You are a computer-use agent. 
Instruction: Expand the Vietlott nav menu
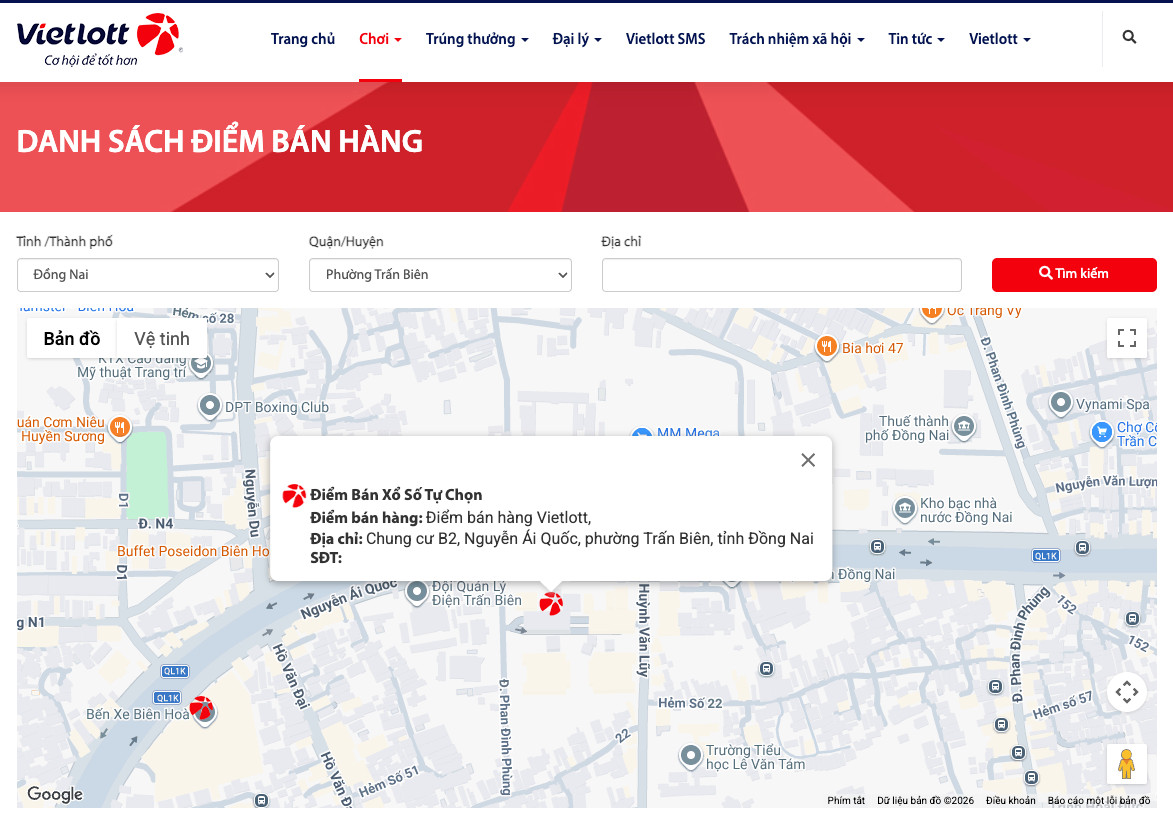(x=999, y=39)
